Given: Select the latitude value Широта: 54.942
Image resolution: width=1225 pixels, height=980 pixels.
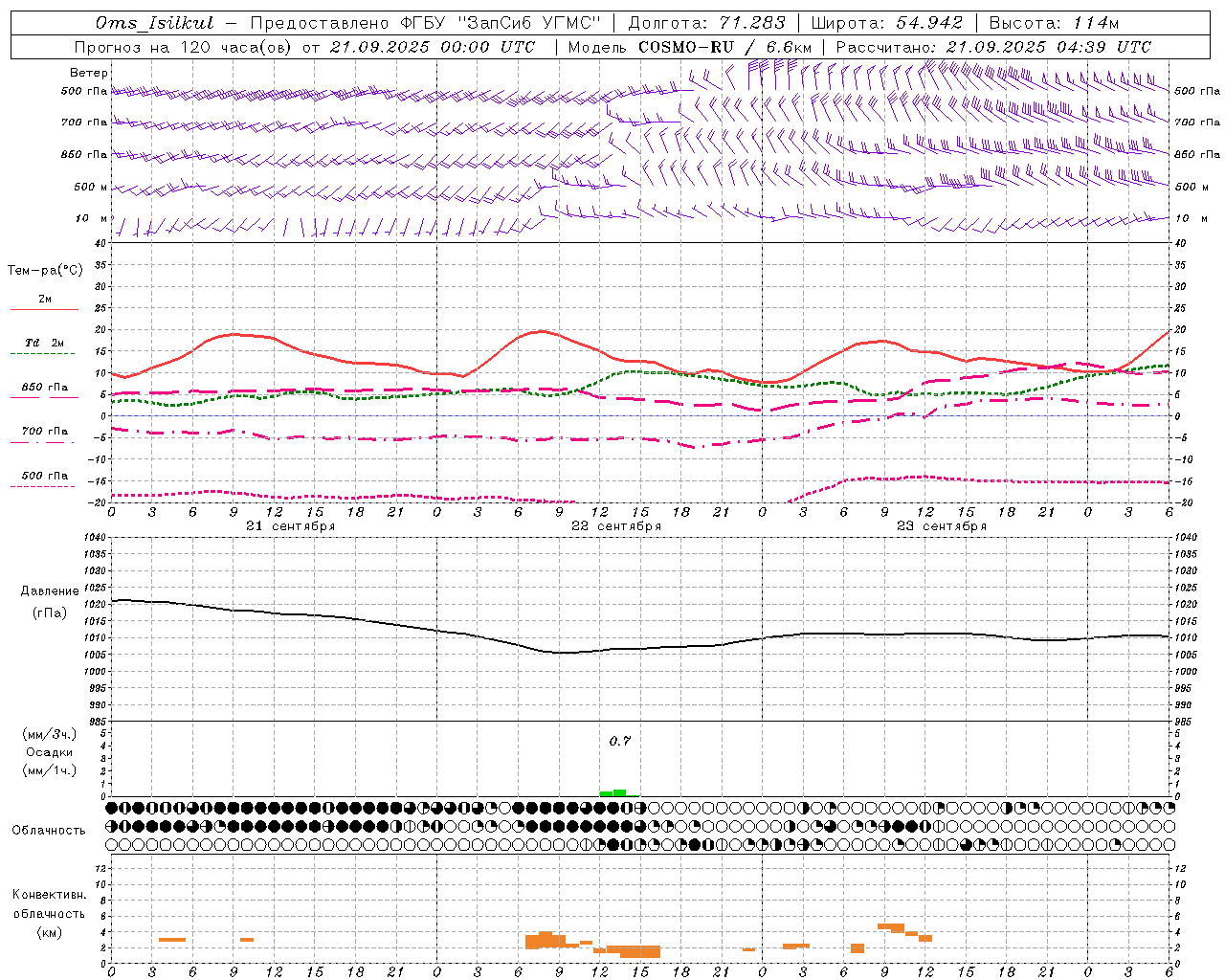Looking at the screenshot, I should (887, 23).
